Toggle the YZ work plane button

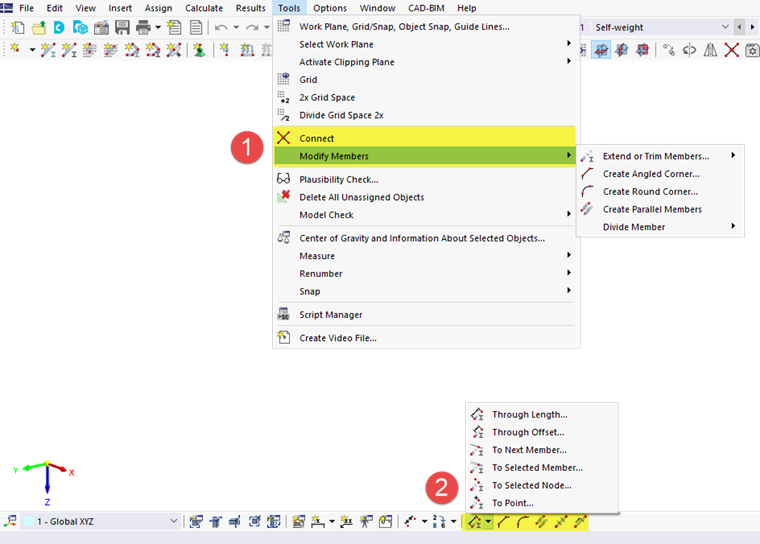[622, 49]
